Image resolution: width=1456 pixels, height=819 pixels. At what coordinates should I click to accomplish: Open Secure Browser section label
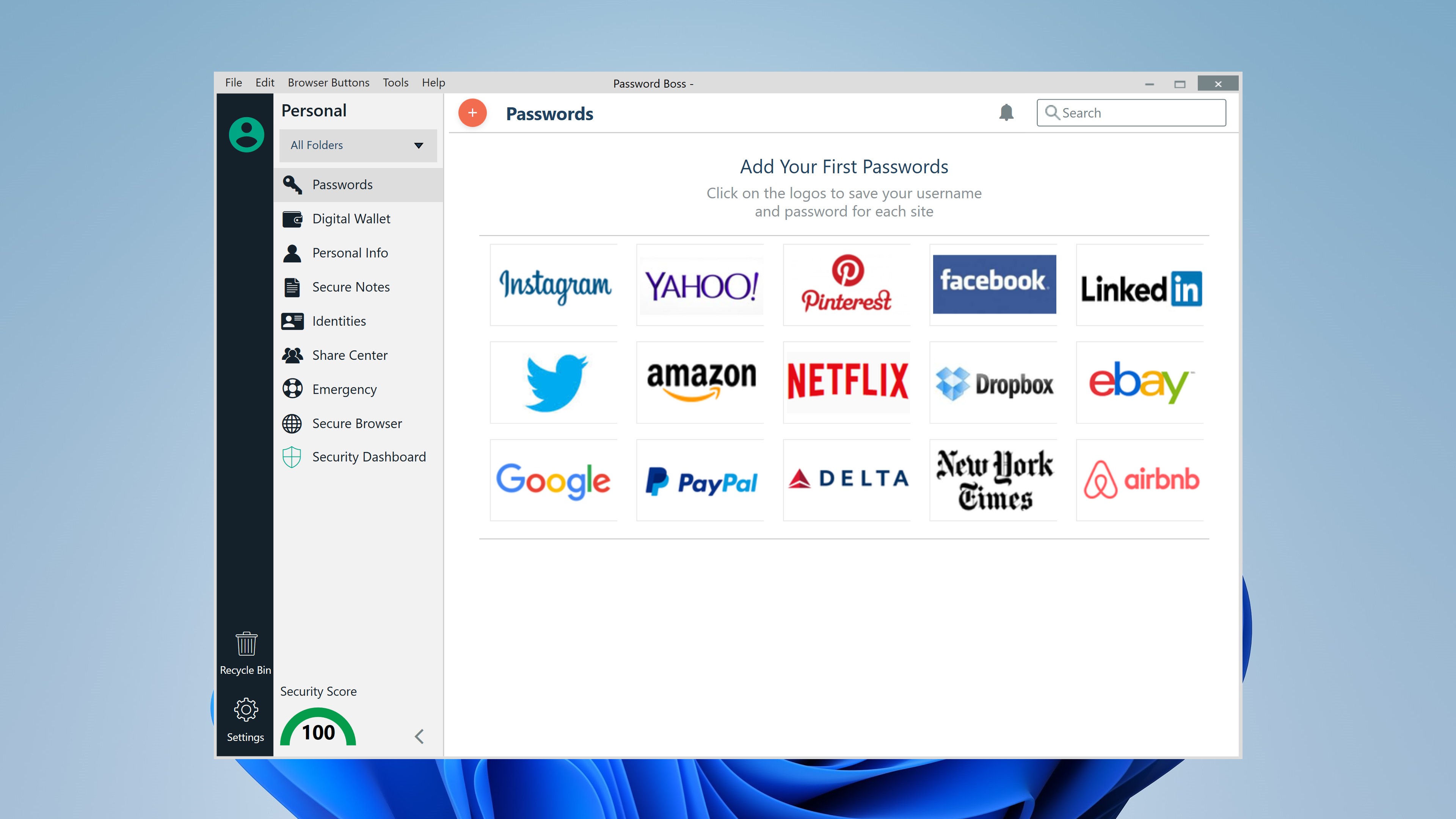click(x=357, y=424)
